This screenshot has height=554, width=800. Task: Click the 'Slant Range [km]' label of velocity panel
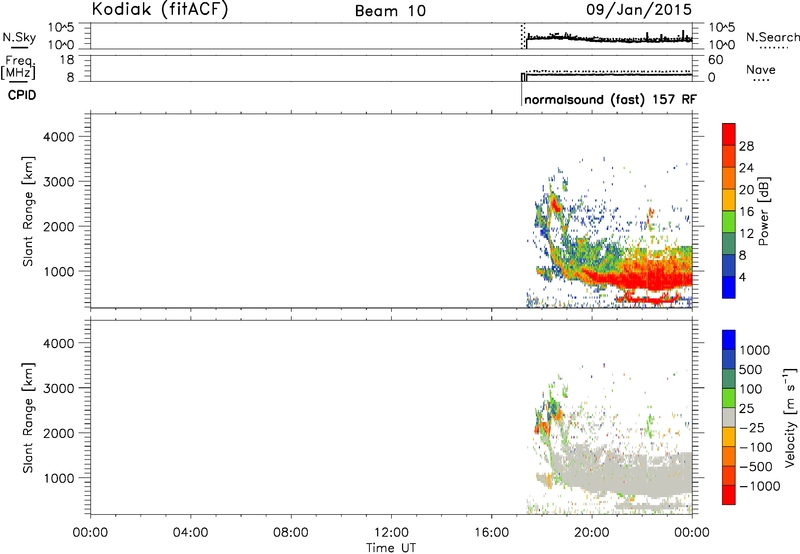[28, 418]
